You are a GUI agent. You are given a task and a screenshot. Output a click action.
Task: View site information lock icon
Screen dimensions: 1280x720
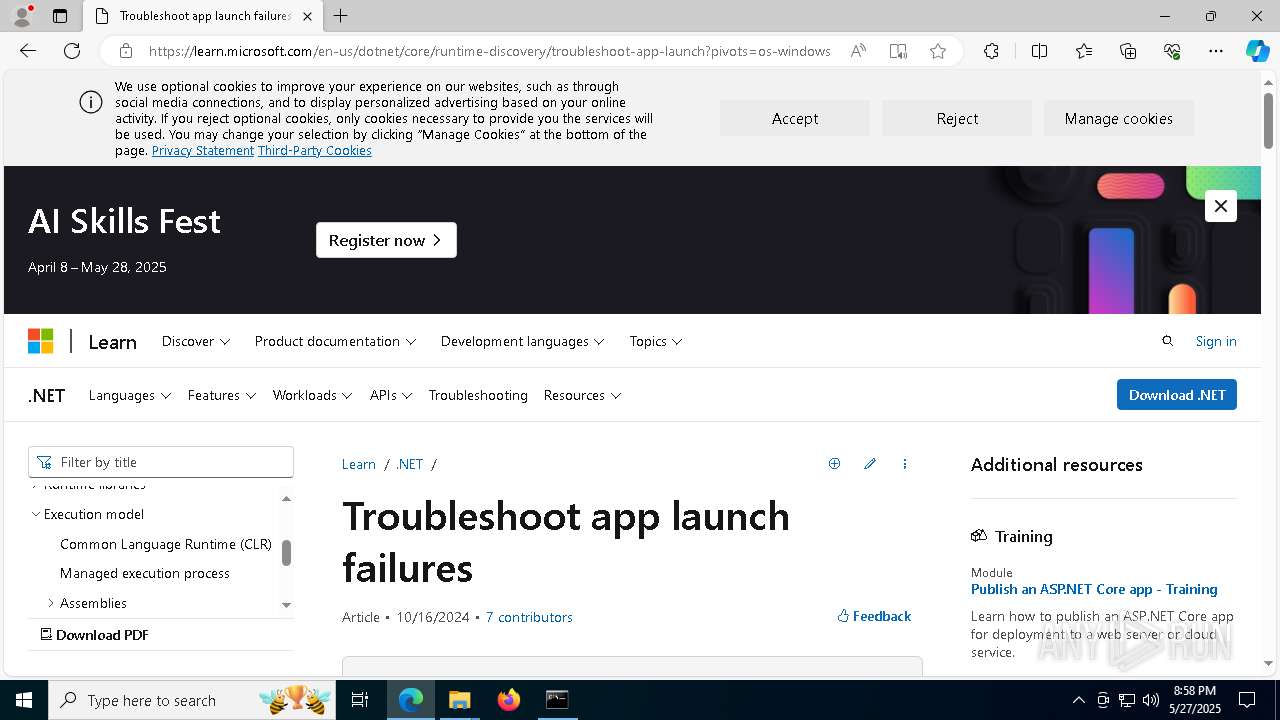click(126, 51)
